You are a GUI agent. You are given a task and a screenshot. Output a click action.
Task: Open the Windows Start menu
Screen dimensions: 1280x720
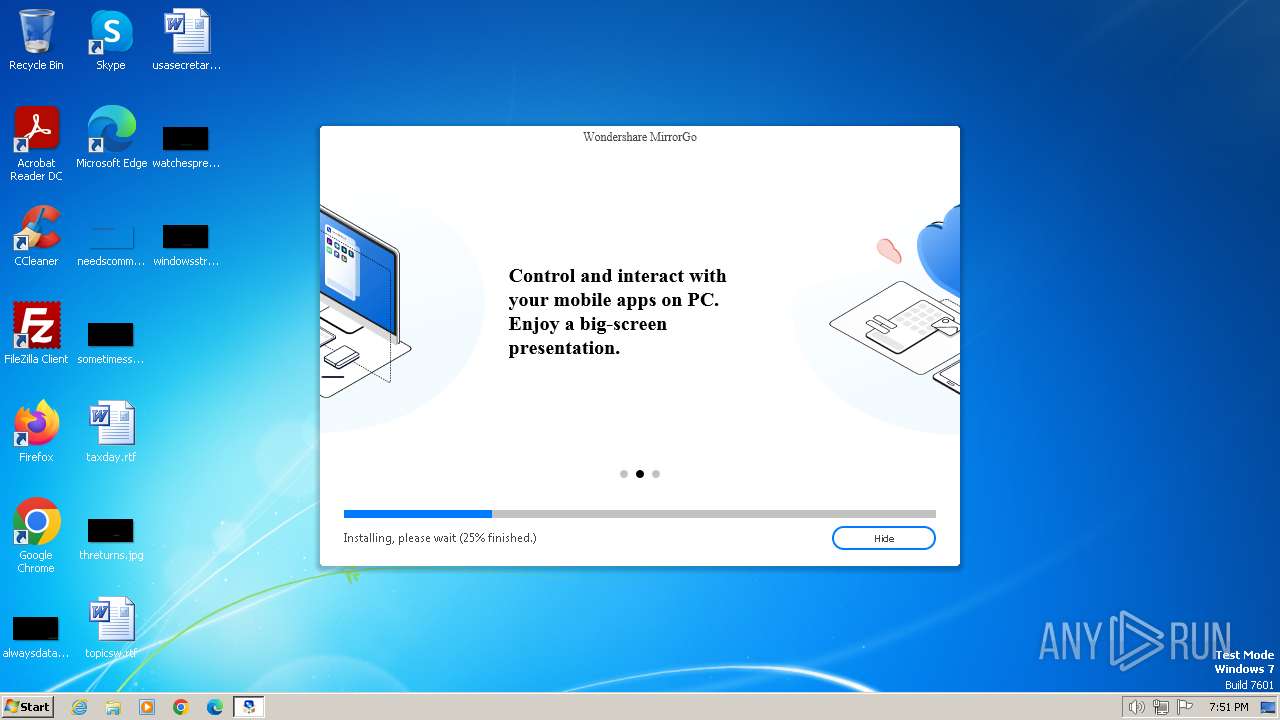tap(27, 707)
